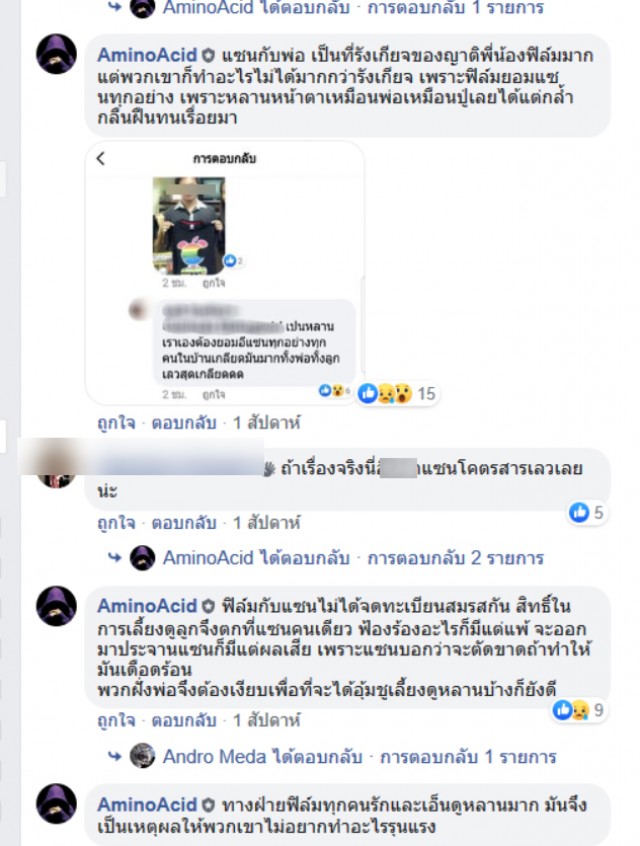Screen dimensions: 640x846
Task: Open AminoAcid avatar on first full comment
Action: tap(56, 54)
